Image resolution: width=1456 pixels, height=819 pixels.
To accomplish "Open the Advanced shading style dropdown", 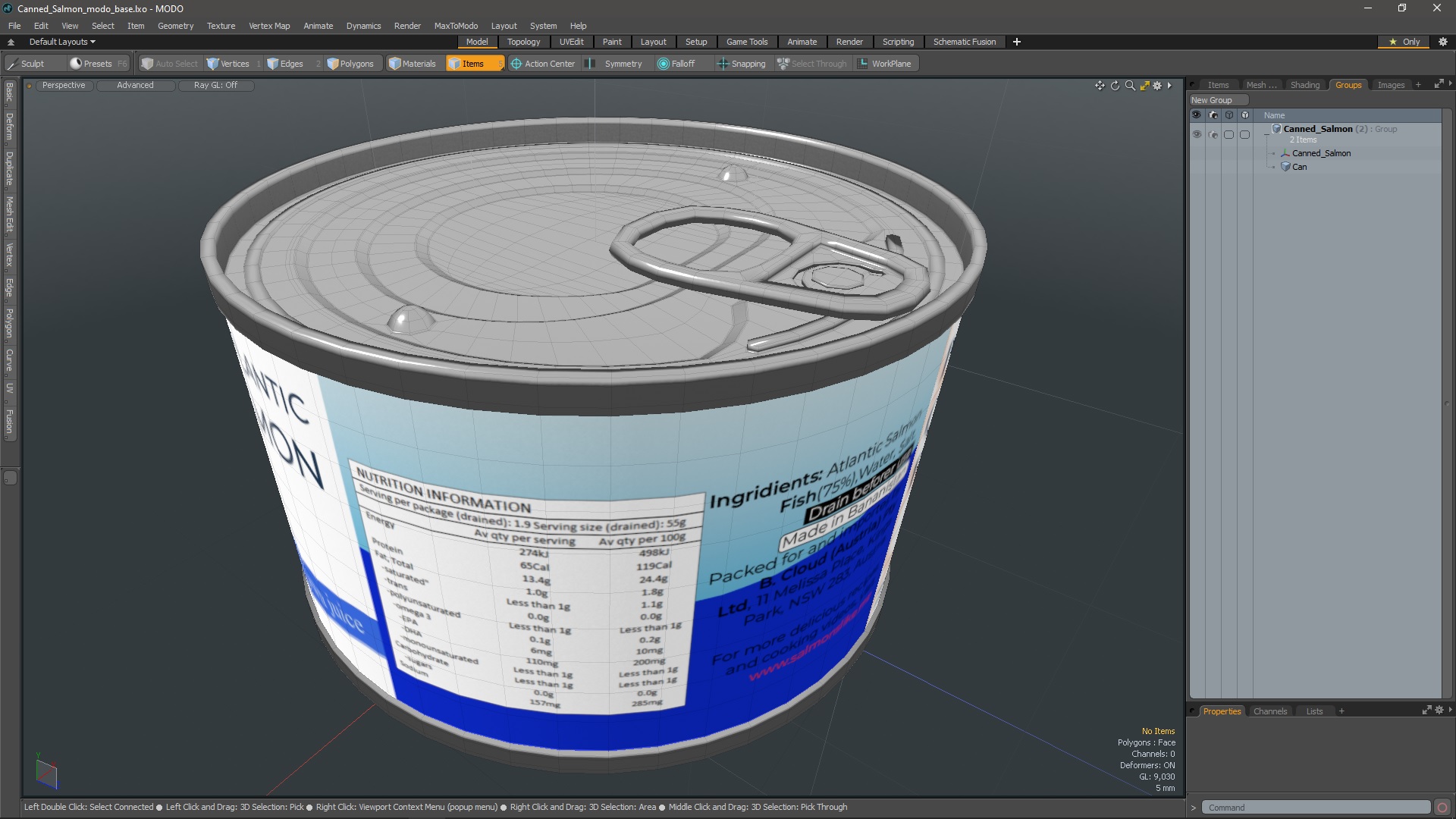I will point(135,85).
